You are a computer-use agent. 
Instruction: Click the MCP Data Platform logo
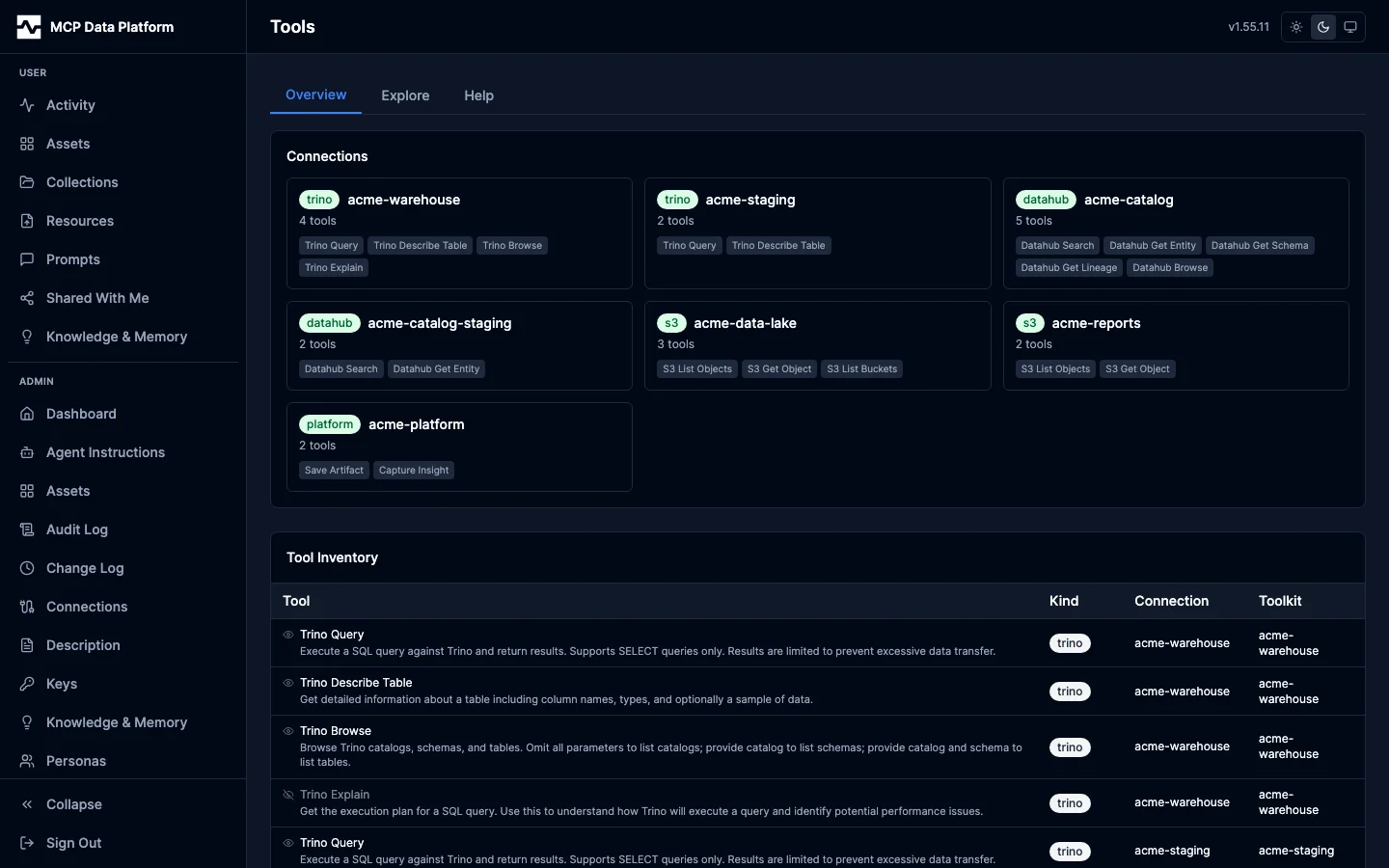click(x=95, y=26)
